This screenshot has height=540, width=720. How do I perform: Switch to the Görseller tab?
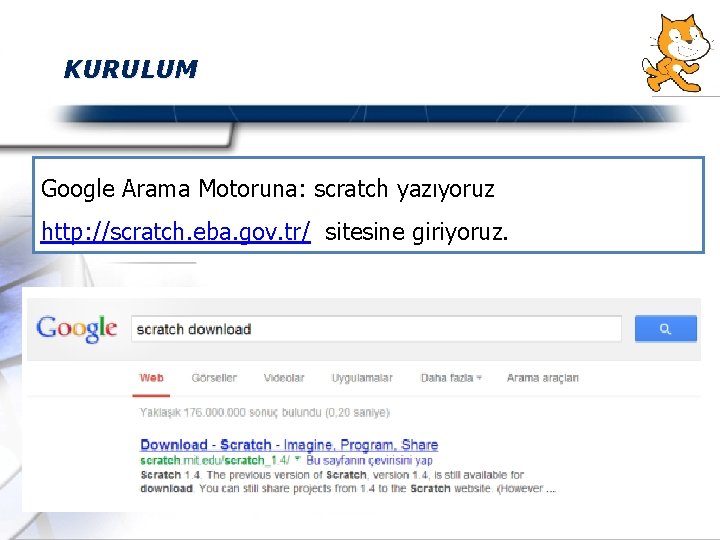click(x=214, y=378)
